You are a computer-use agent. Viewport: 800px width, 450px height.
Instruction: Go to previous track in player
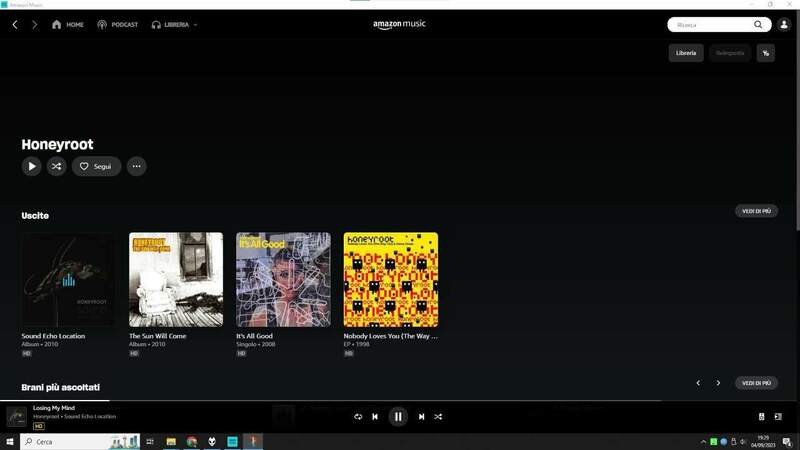[375, 417]
